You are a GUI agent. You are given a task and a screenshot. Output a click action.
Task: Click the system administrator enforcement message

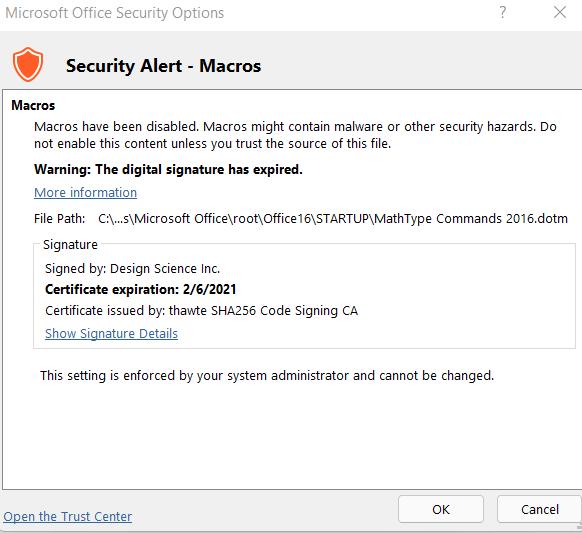point(267,376)
